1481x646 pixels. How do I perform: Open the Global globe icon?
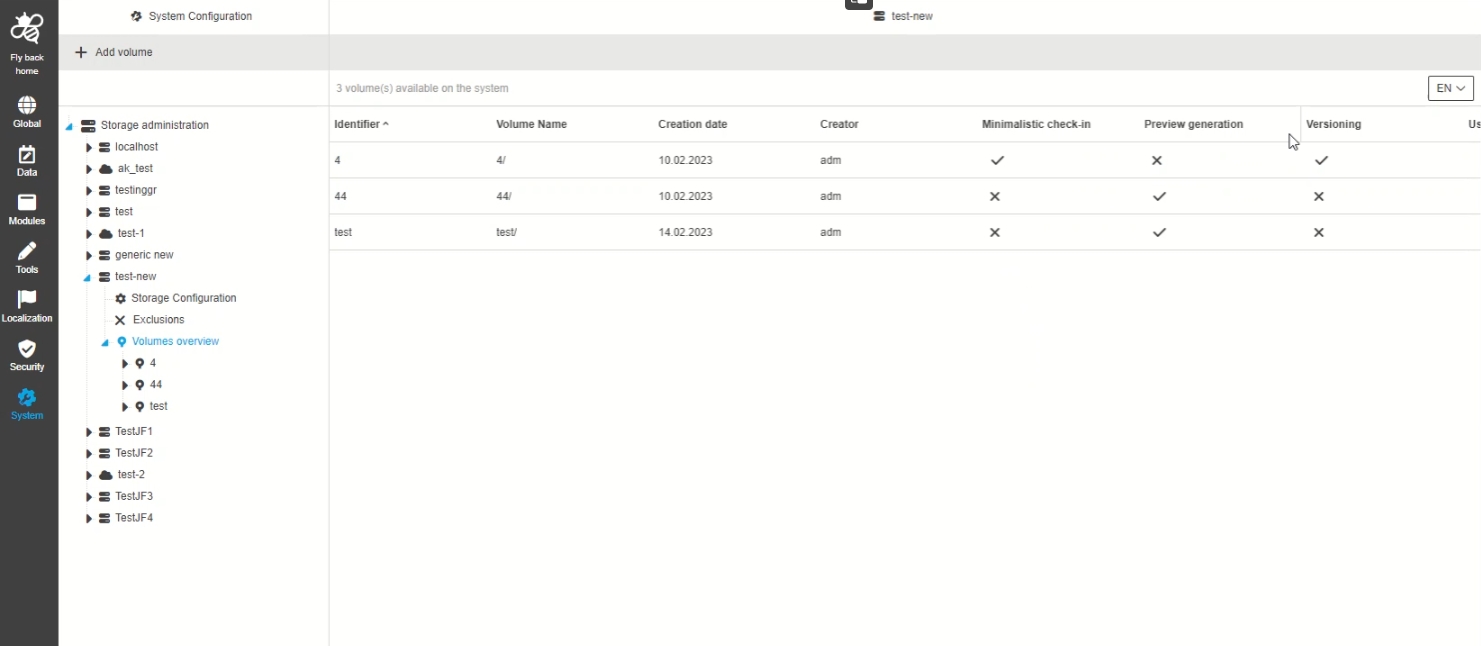(x=27, y=105)
